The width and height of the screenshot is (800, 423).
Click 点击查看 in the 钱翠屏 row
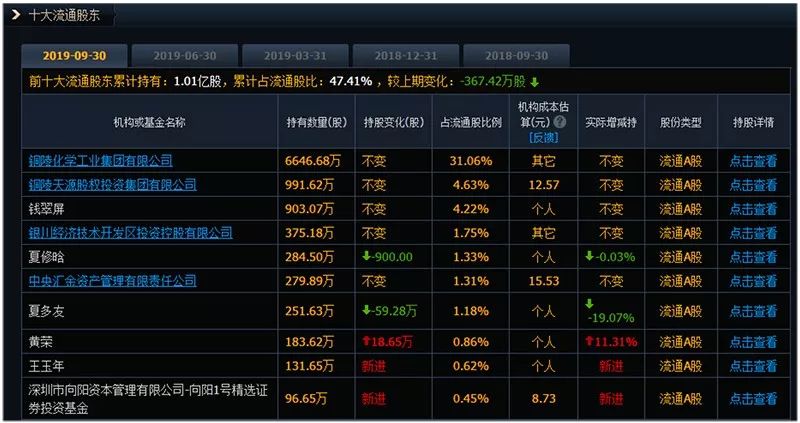[x=753, y=209]
